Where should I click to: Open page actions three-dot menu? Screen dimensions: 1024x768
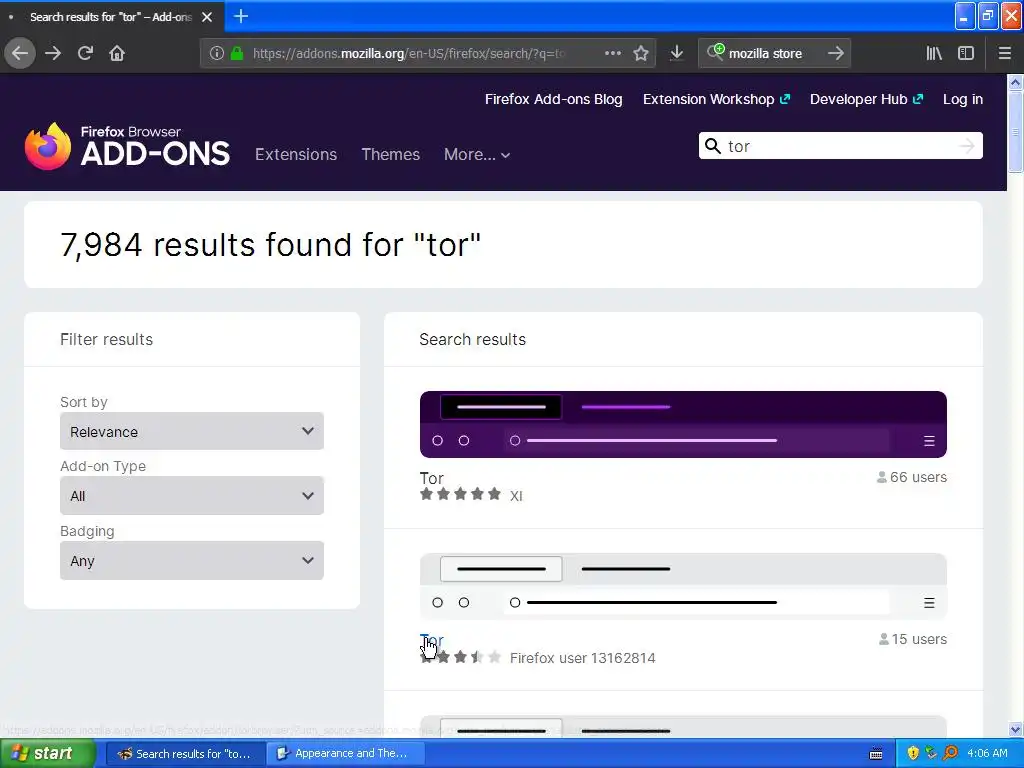(613, 53)
